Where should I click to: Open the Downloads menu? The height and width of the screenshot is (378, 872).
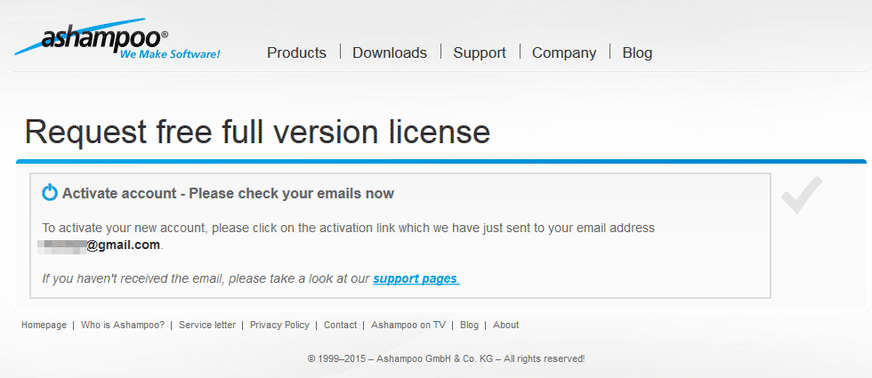[390, 53]
